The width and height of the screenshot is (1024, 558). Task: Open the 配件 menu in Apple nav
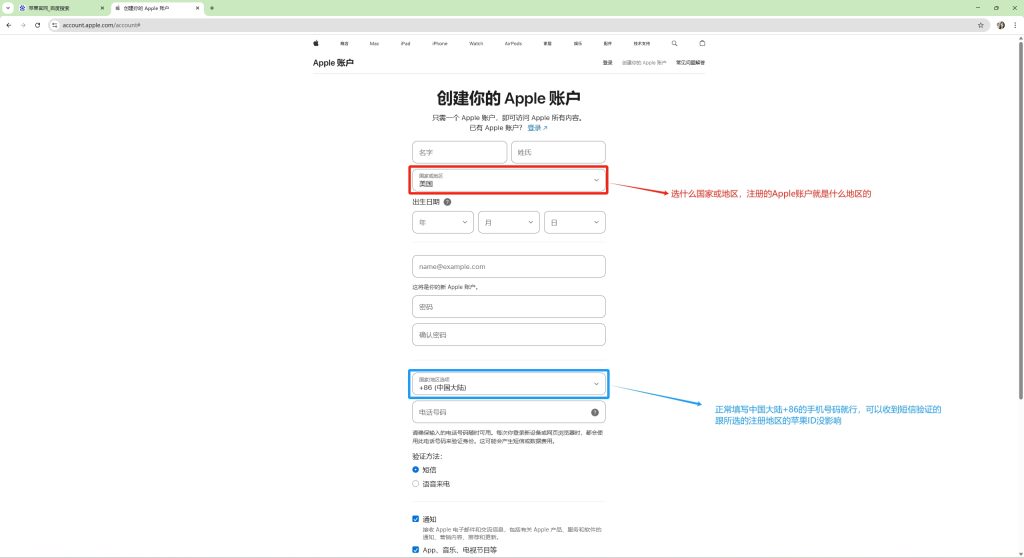click(x=607, y=44)
